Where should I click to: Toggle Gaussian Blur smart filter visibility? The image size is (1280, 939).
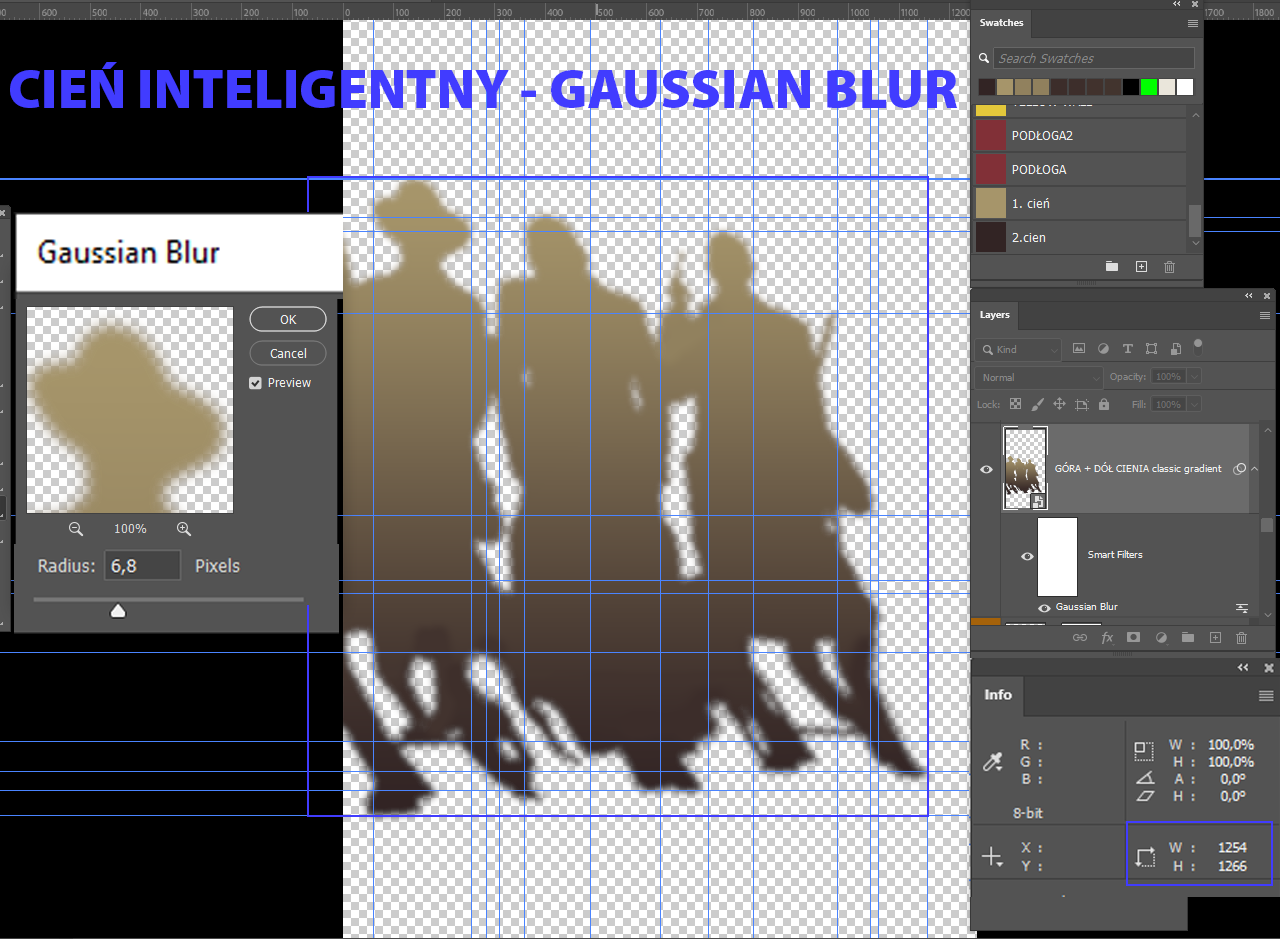click(1045, 608)
